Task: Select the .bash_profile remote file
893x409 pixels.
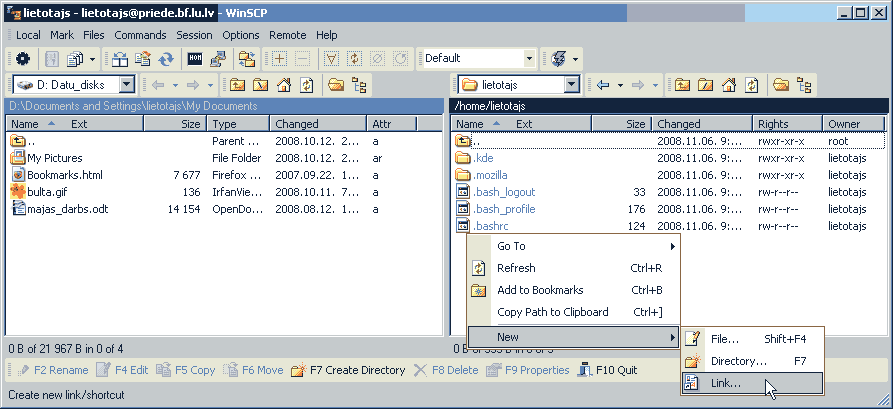Action: (504, 209)
